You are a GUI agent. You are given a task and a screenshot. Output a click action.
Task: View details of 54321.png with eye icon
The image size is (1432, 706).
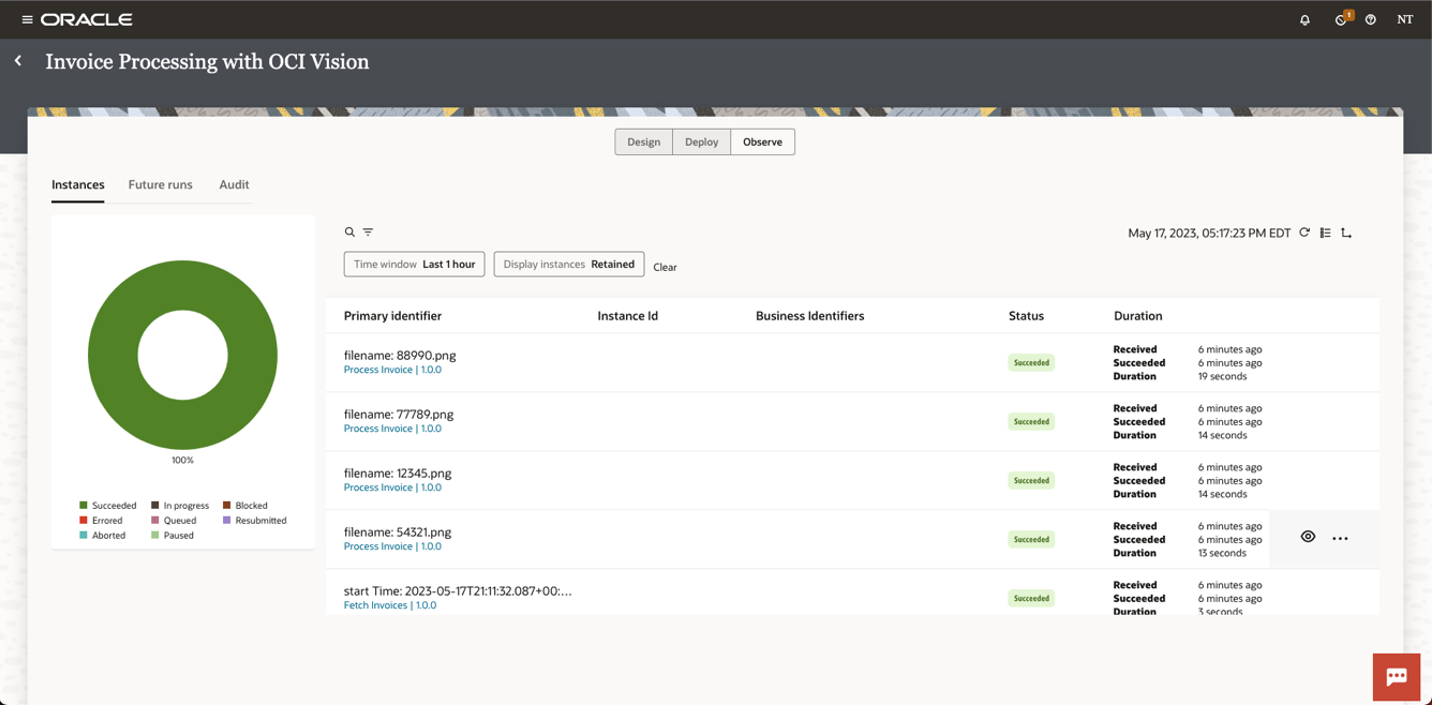click(1307, 537)
